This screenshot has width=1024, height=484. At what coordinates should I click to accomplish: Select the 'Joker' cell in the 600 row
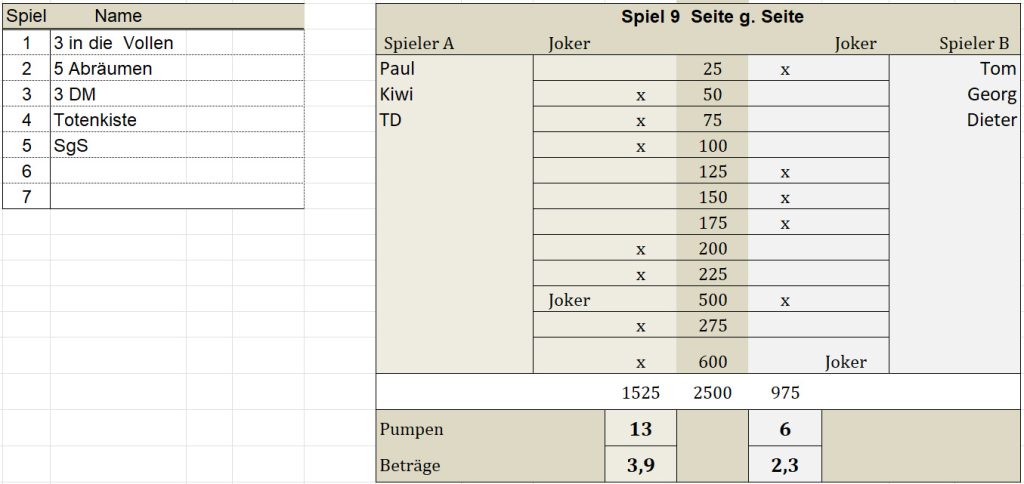[x=846, y=362]
